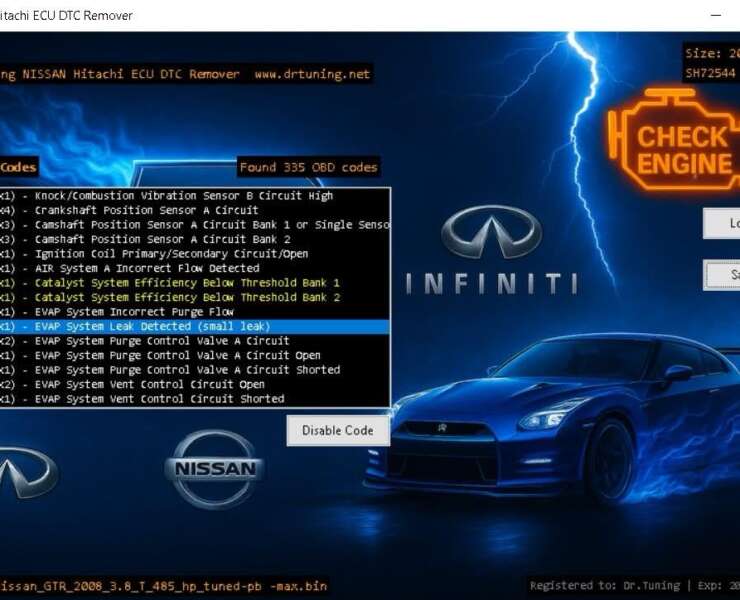Click the SH72544 processor label
Screen dimensions: 740x600
[711, 73]
